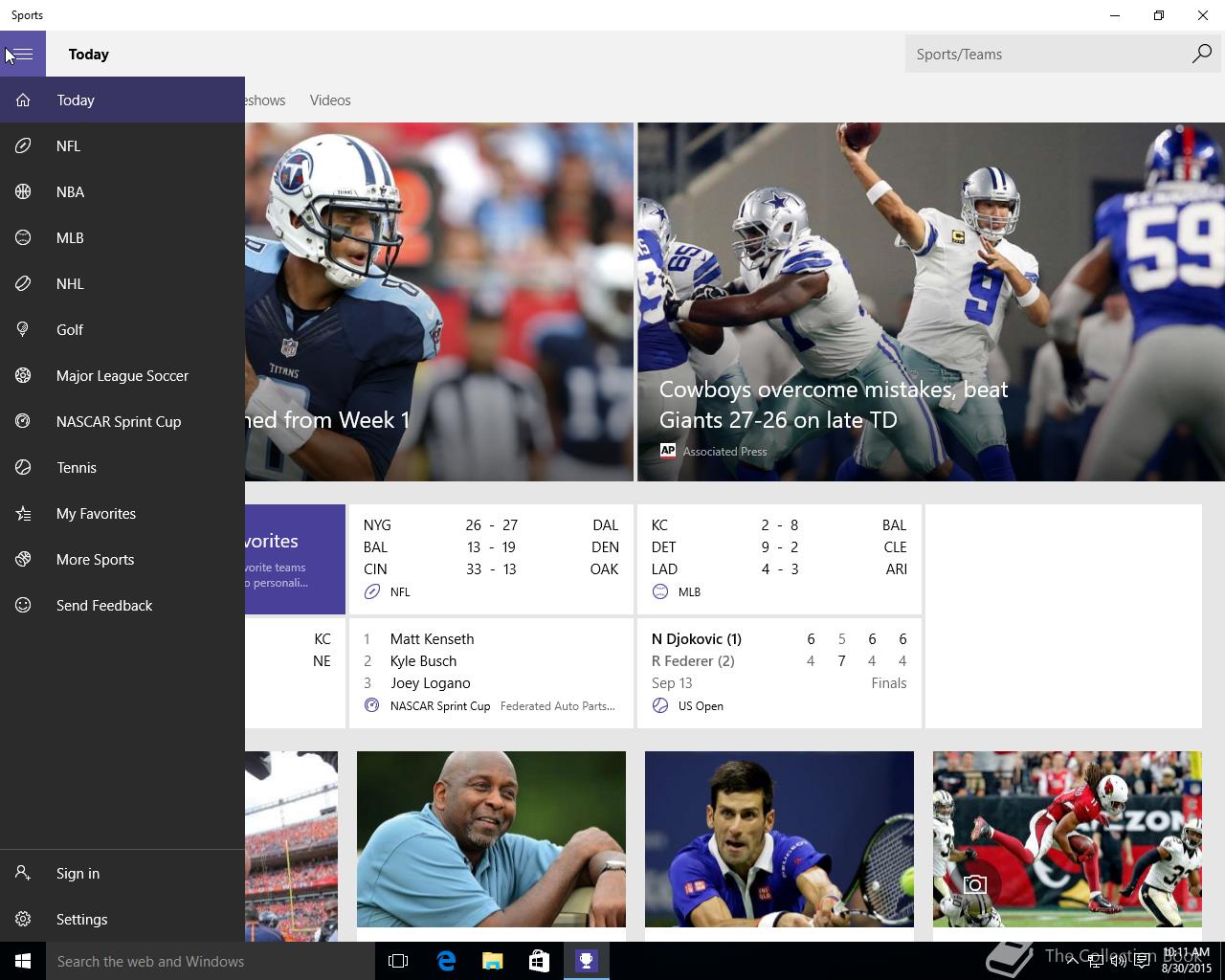Click the Sign in person icon

pyautogui.click(x=23, y=873)
